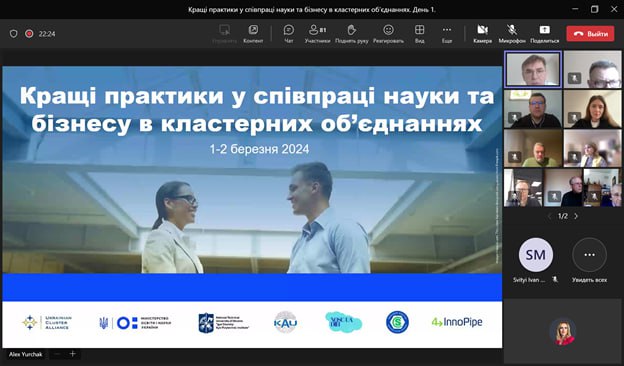This screenshot has width=624, height=366.
Task: Open the Вид layout options
Action: [x=419, y=34]
